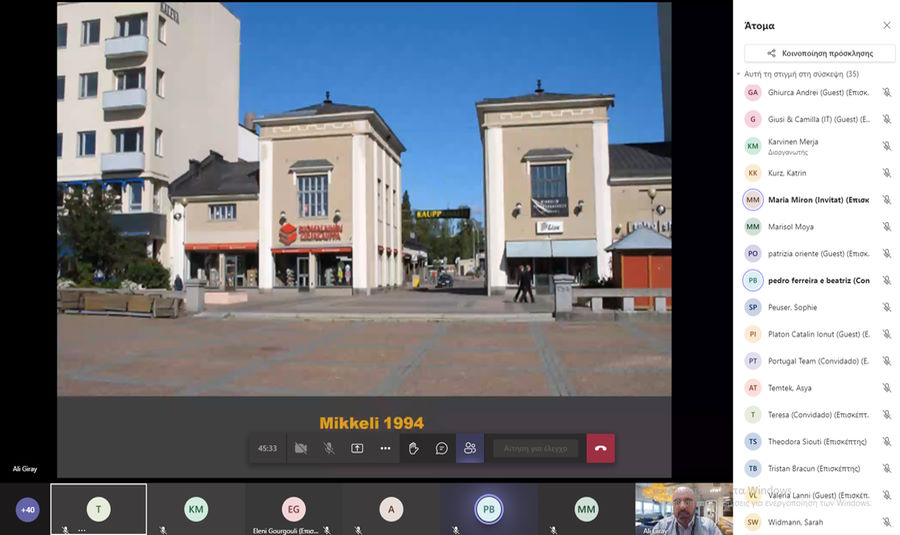Viewport: 900px width, 535px height.
Task: Collapse the Αυτή τη στιγμή στη σύσκεψη list
Action: tap(740, 74)
